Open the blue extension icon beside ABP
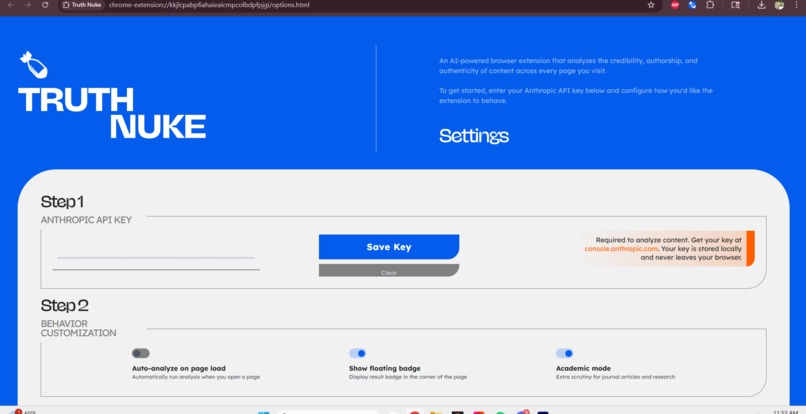Screen dimensions: 806x414 (692, 5)
